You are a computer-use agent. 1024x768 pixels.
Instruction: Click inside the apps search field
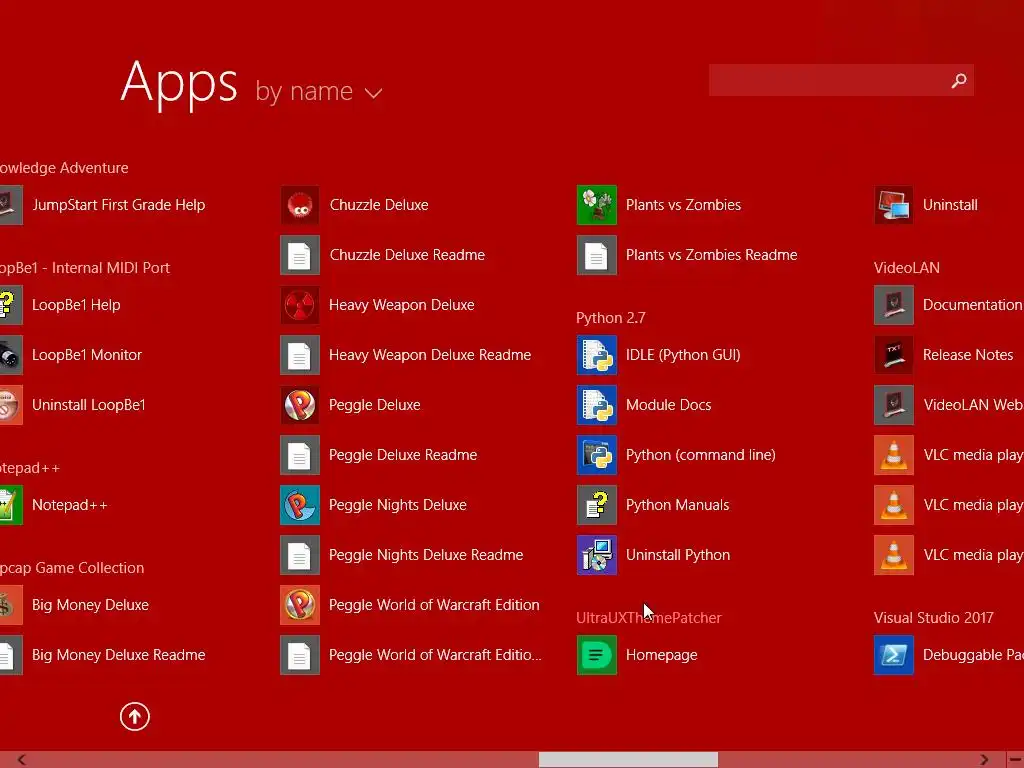coord(841,80)
